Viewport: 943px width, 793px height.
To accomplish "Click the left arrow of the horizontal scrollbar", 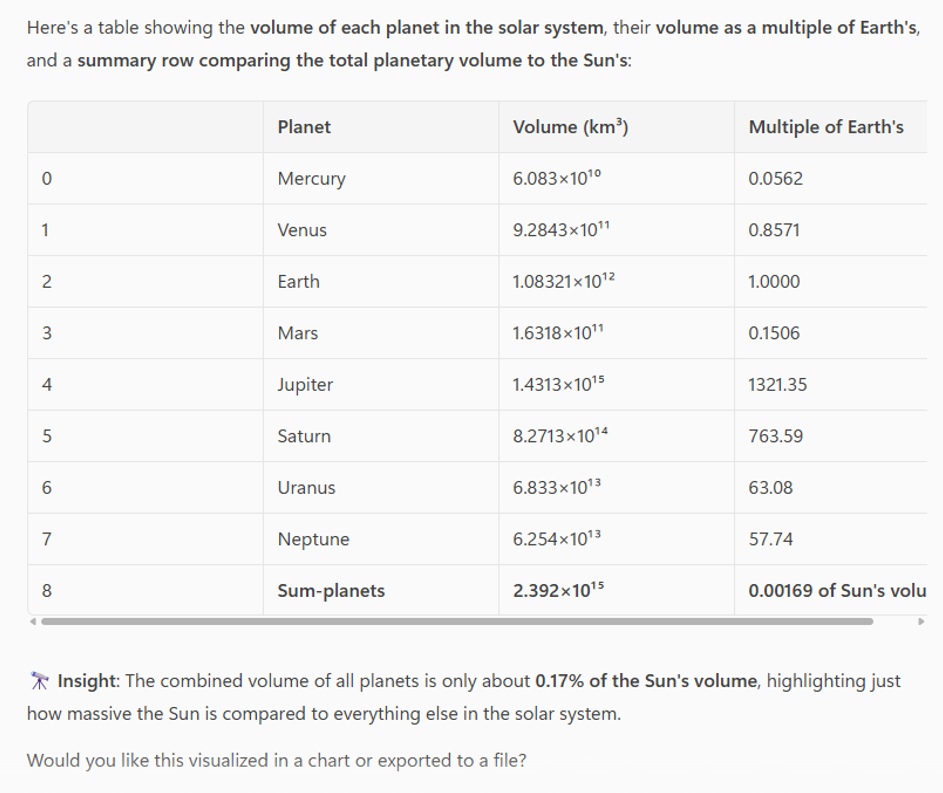I will (x=32, y=622).
